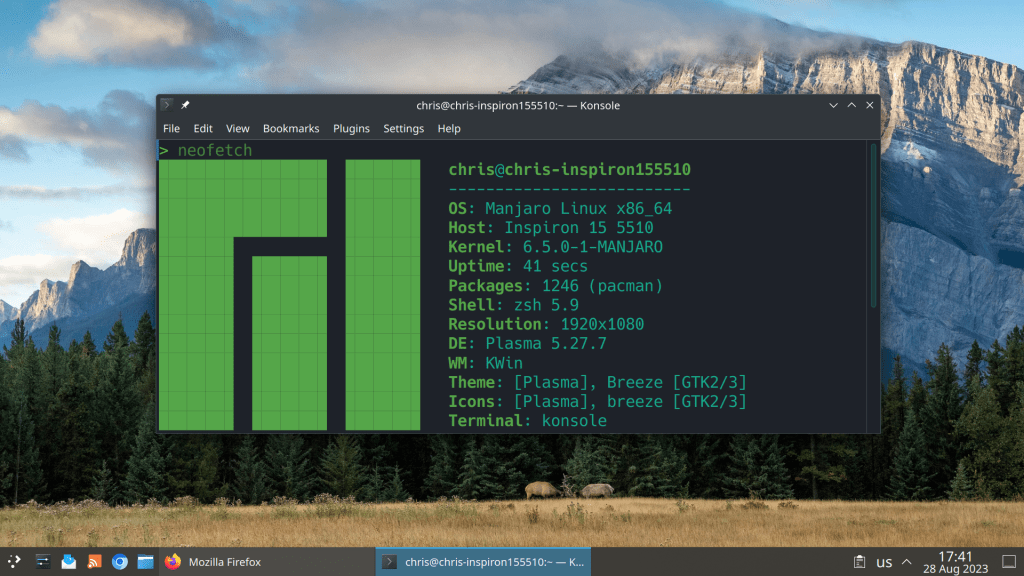Click the Konsole window menu icon
This screenshot has height=576, width=1024.
click(167, 105)
